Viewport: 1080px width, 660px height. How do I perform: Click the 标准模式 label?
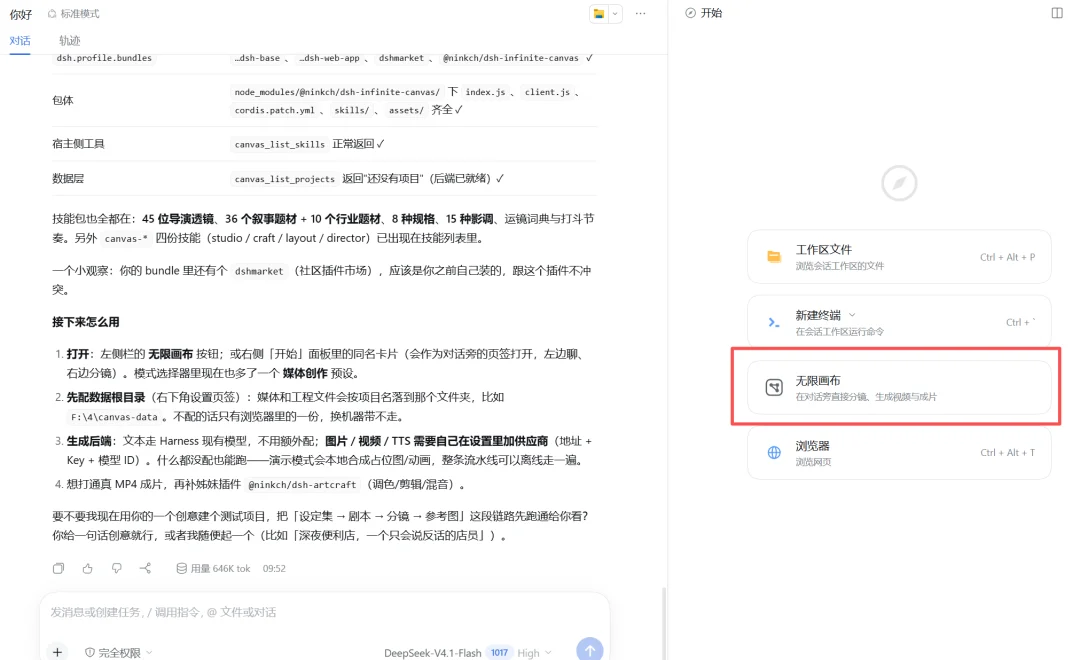tap(80, 14)
